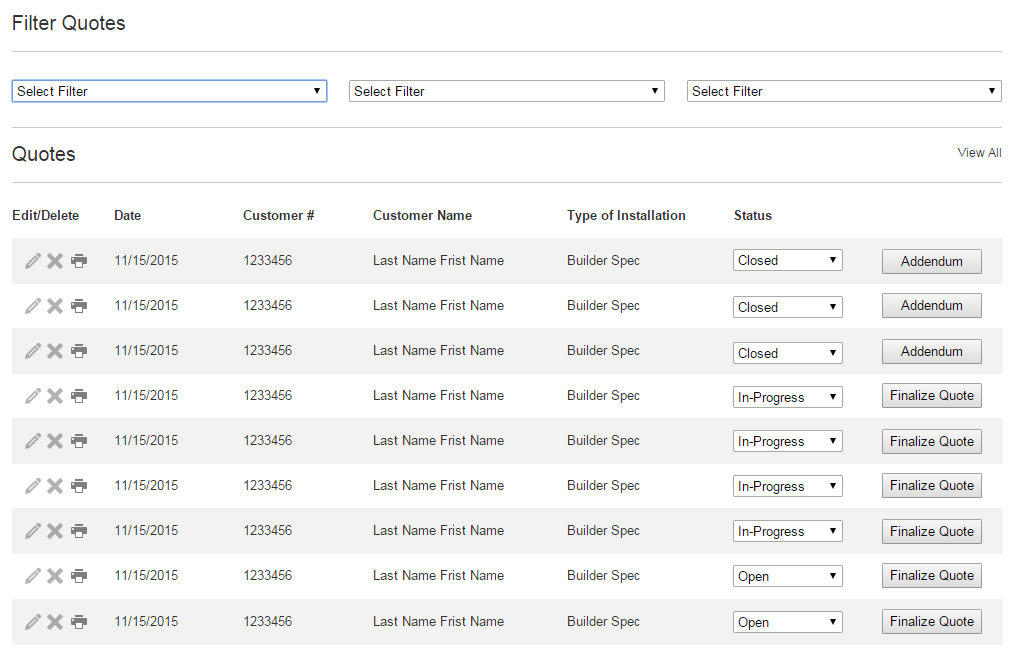Delete the last Open quote in the table
Image resolution: width=1016 pixels, height=652 pixels.
tap(55, 622)
